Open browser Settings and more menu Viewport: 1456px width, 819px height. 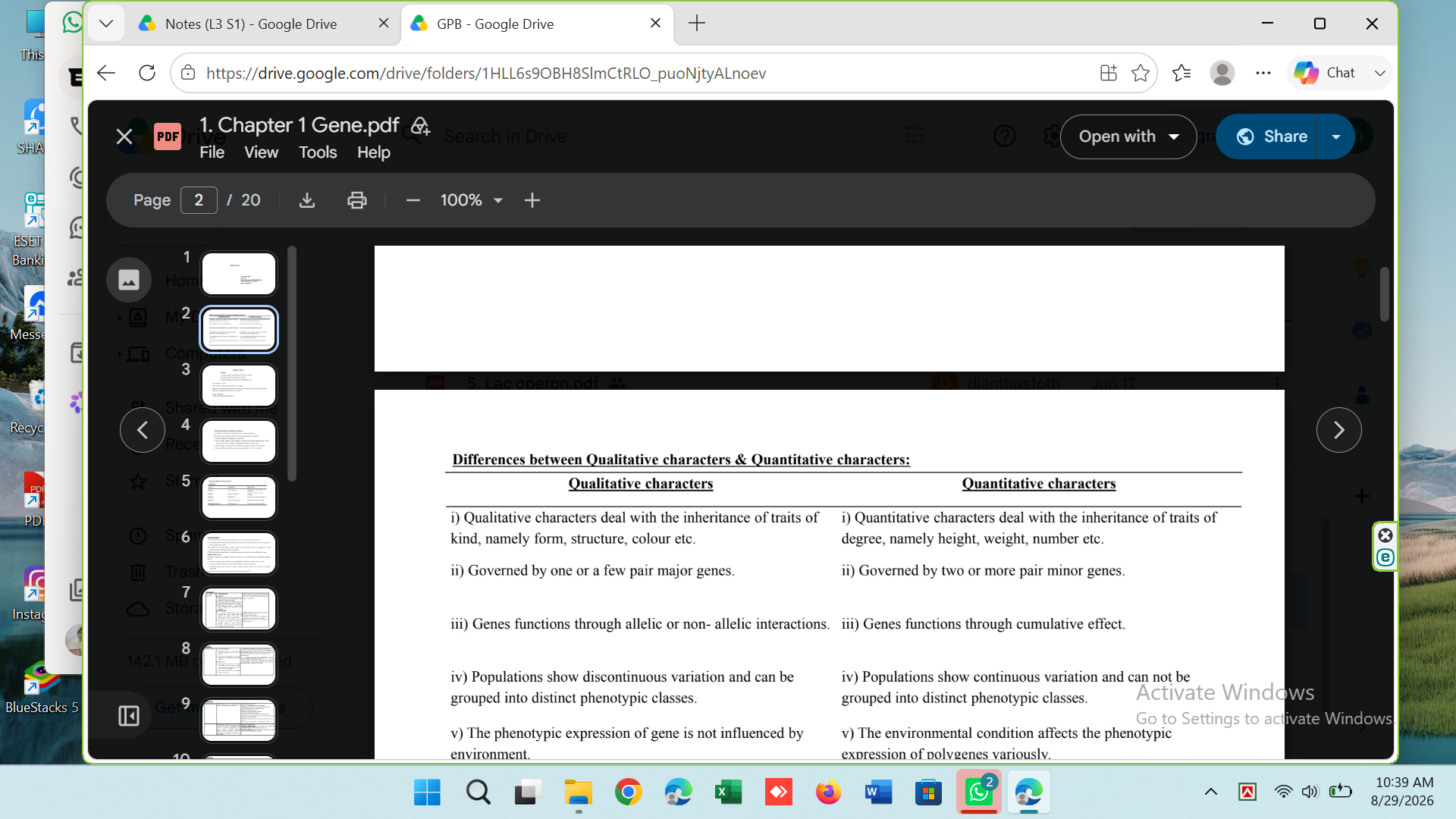click(x=1263, y=73)
